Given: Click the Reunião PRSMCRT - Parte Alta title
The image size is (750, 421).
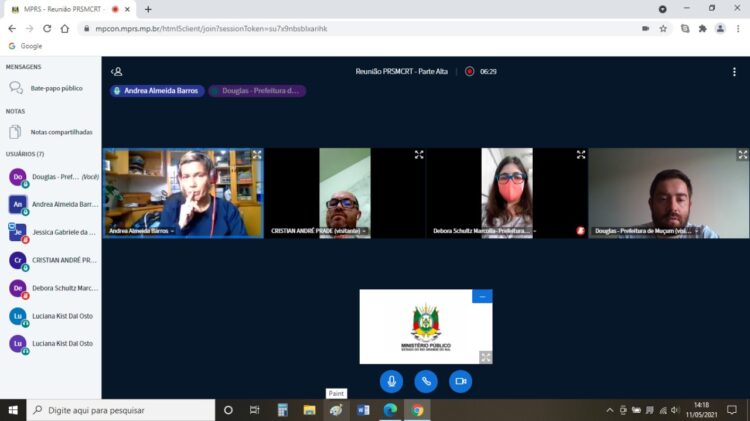Looking at the screenshot, I should [401, 72].
